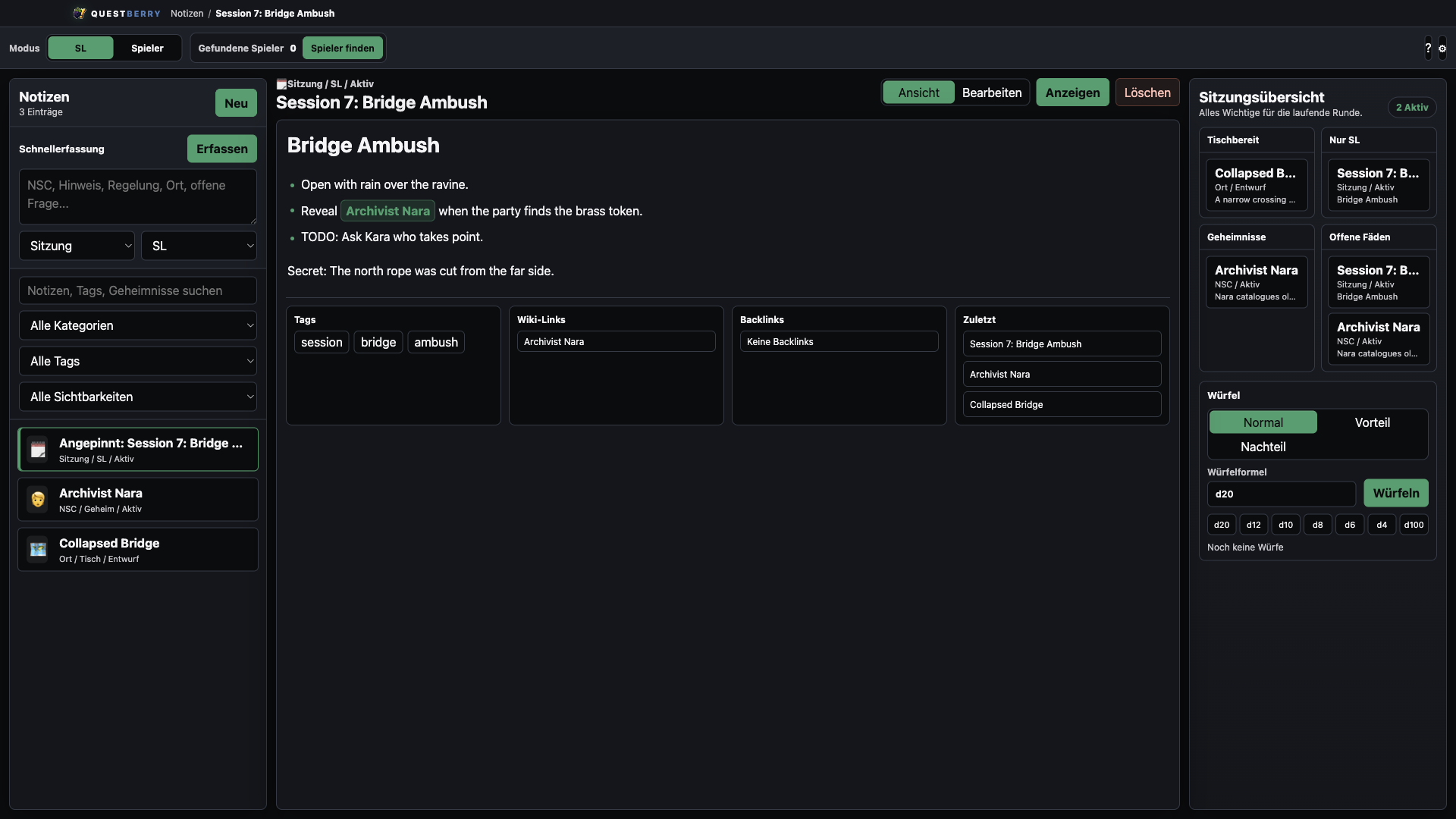Open settings gear icon

[1442, 48]
